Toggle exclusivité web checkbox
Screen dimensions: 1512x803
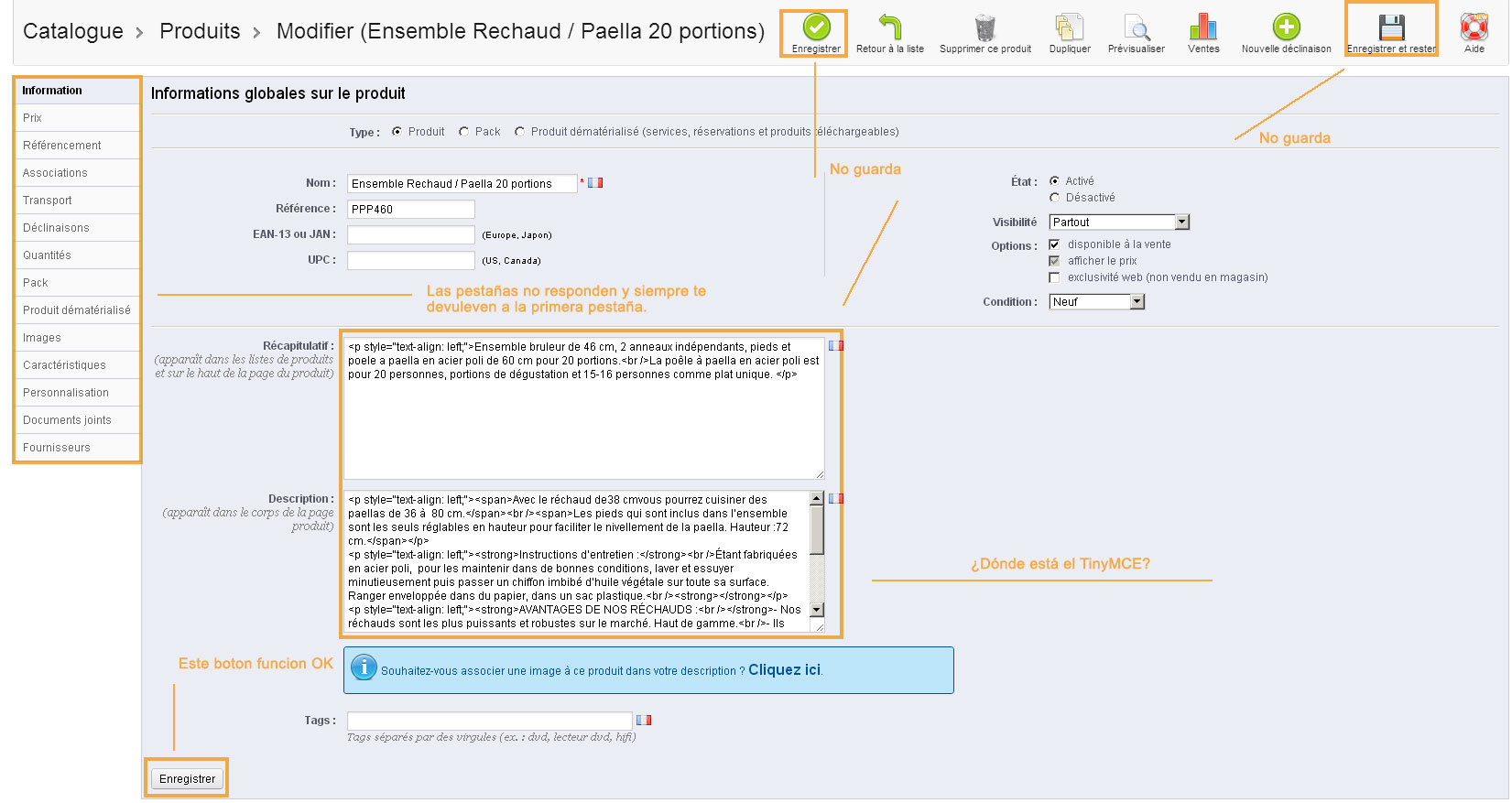[x=1054, y=277]
